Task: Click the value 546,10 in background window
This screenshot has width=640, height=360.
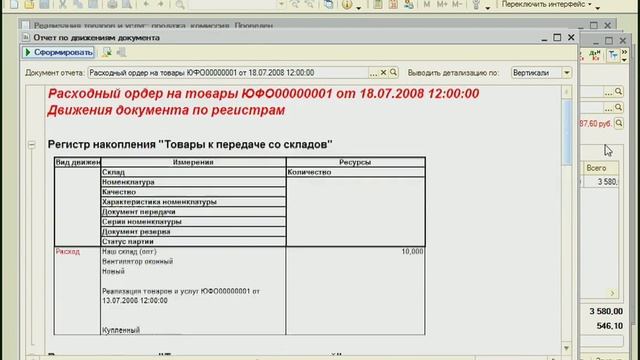Action: click(x=609, y=326)
